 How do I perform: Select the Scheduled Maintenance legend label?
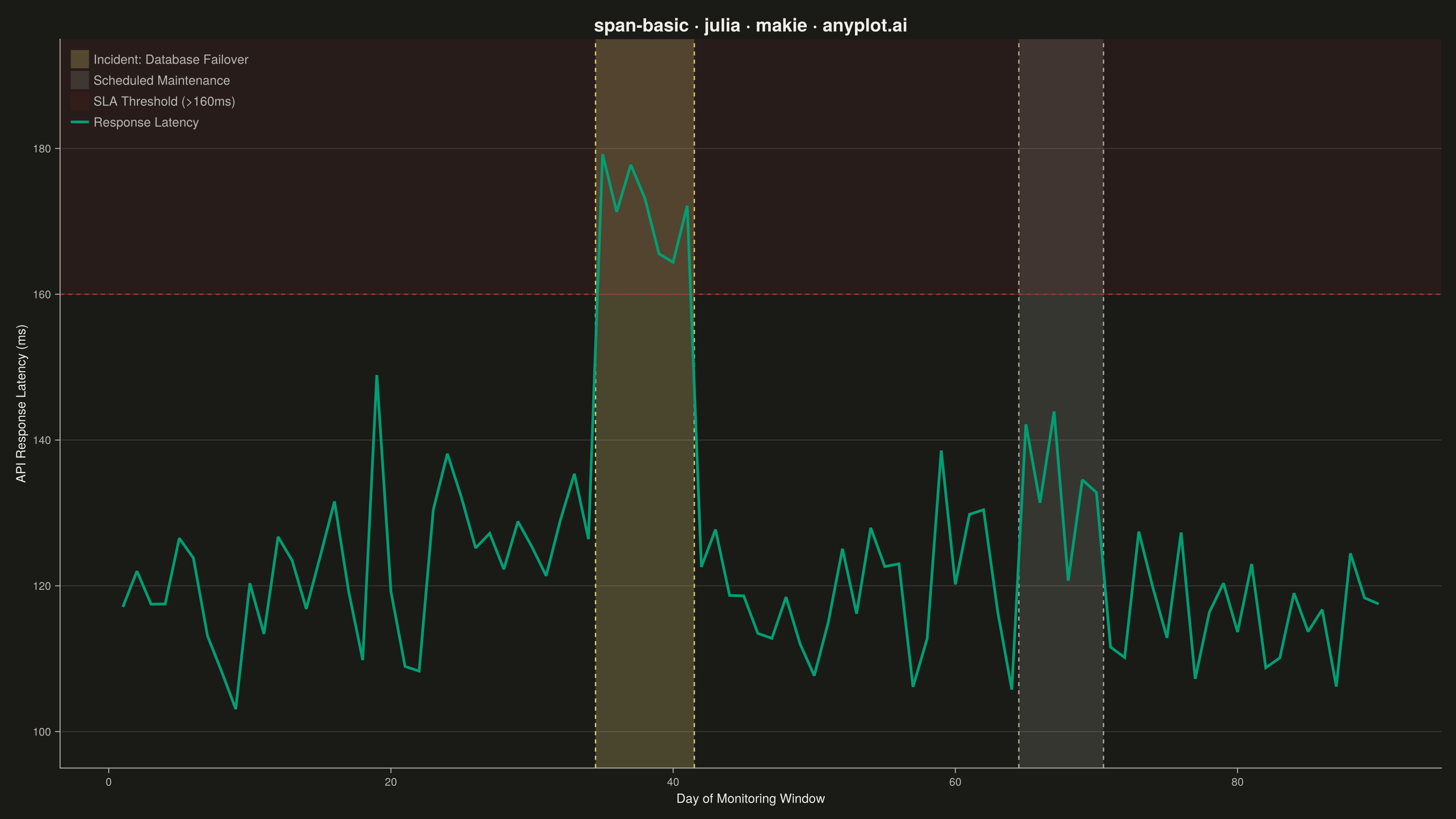click(162, 80)
